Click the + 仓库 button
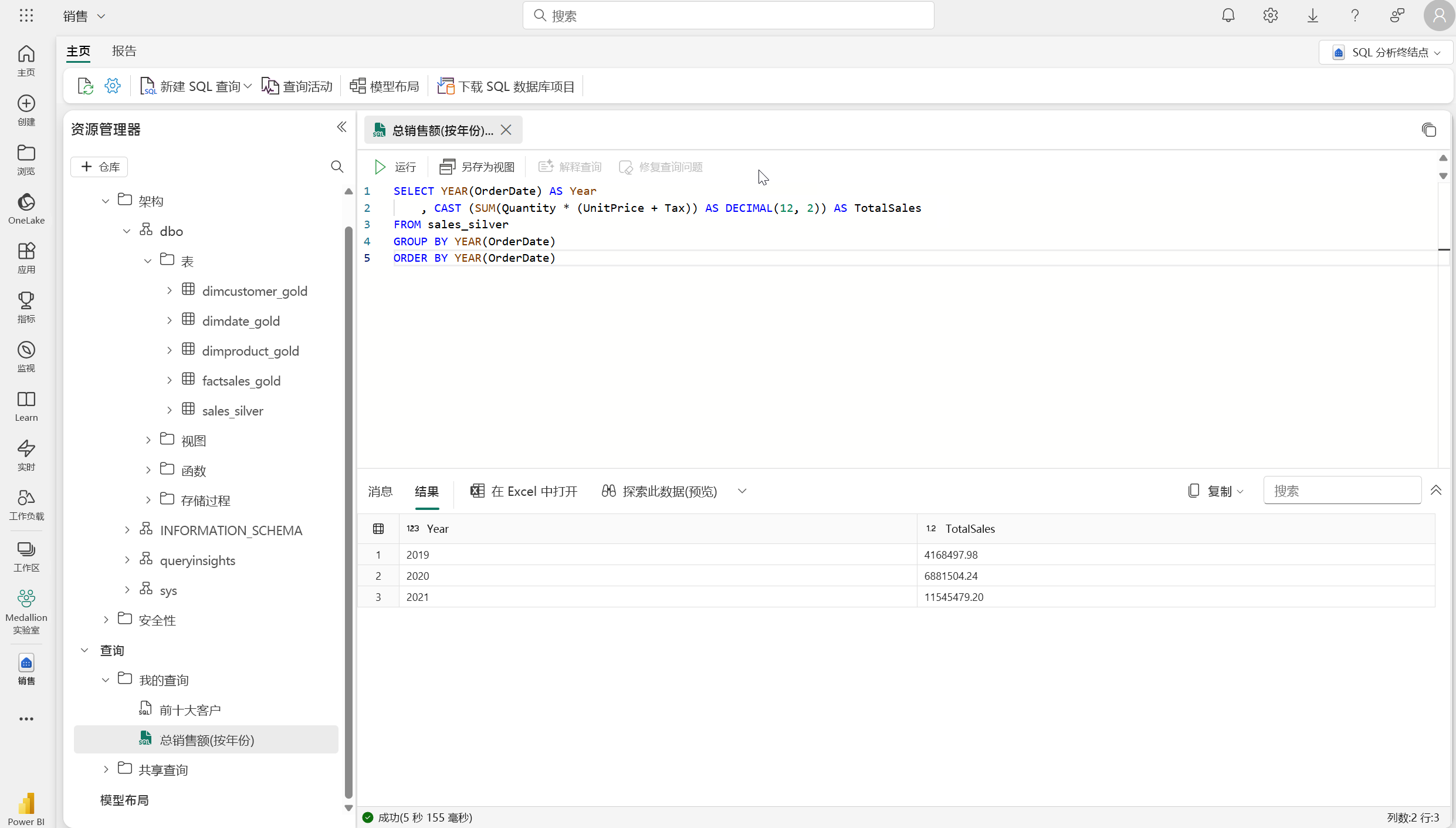1456x828 pixels. (x=99, y=167)
